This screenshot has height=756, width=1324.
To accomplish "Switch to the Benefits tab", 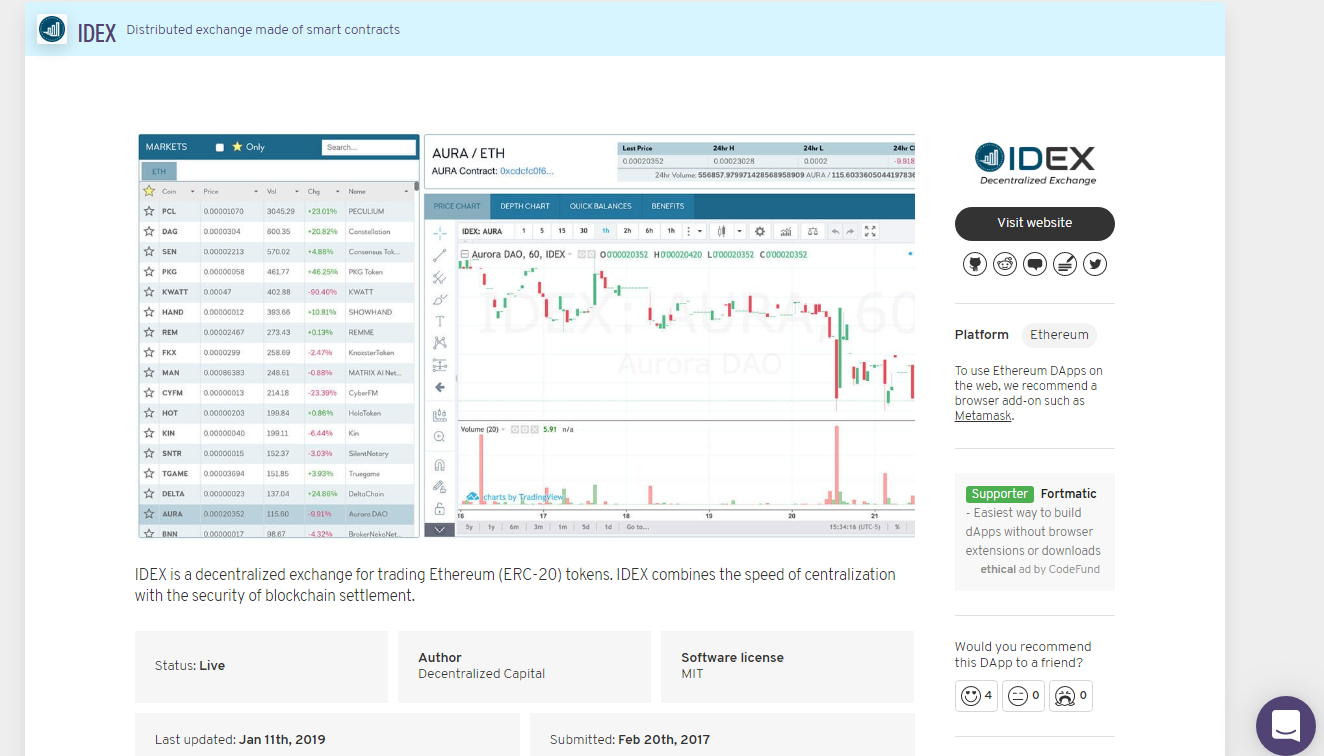I will coord(668,206).
